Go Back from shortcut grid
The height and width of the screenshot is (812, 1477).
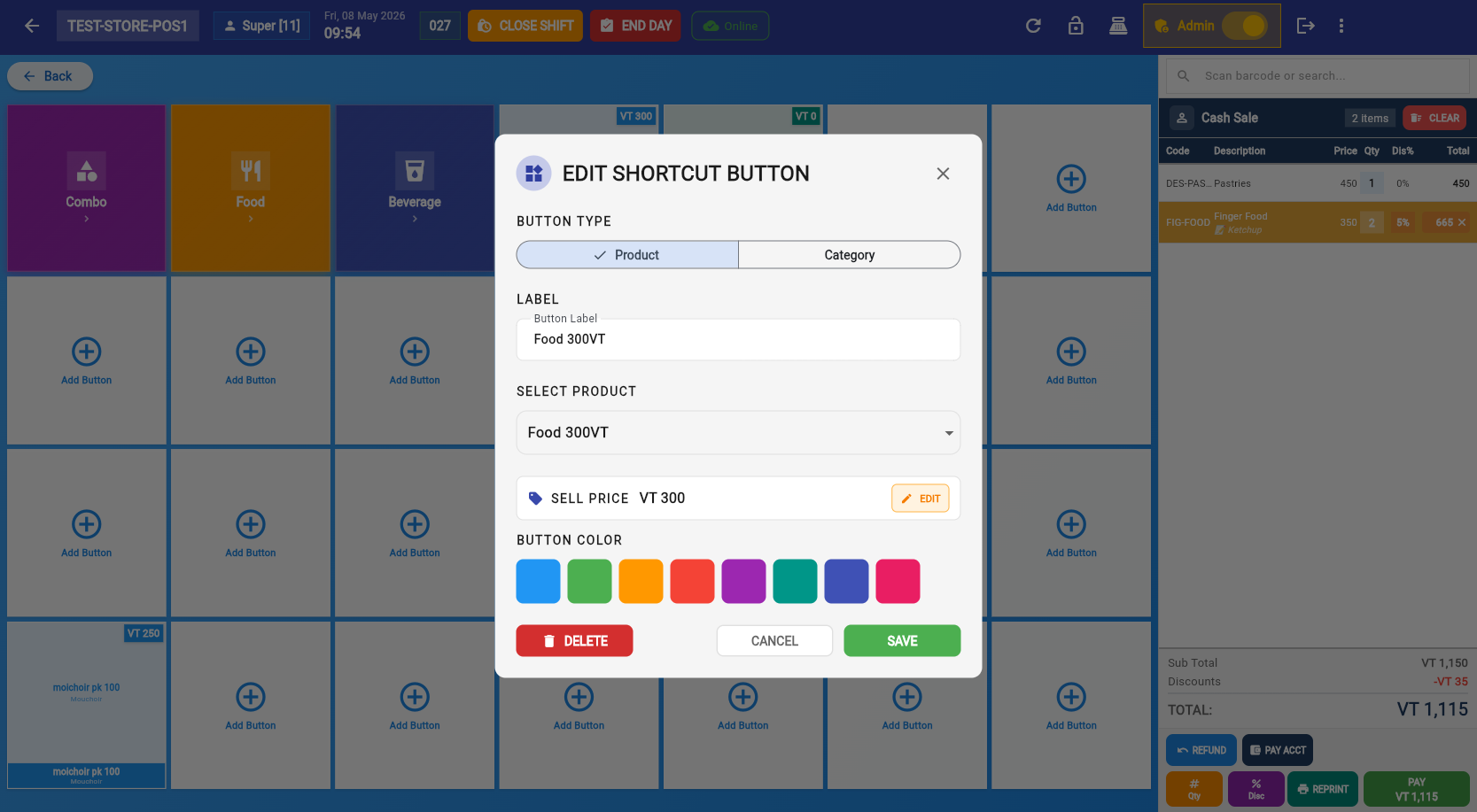[x=50, y=76]
